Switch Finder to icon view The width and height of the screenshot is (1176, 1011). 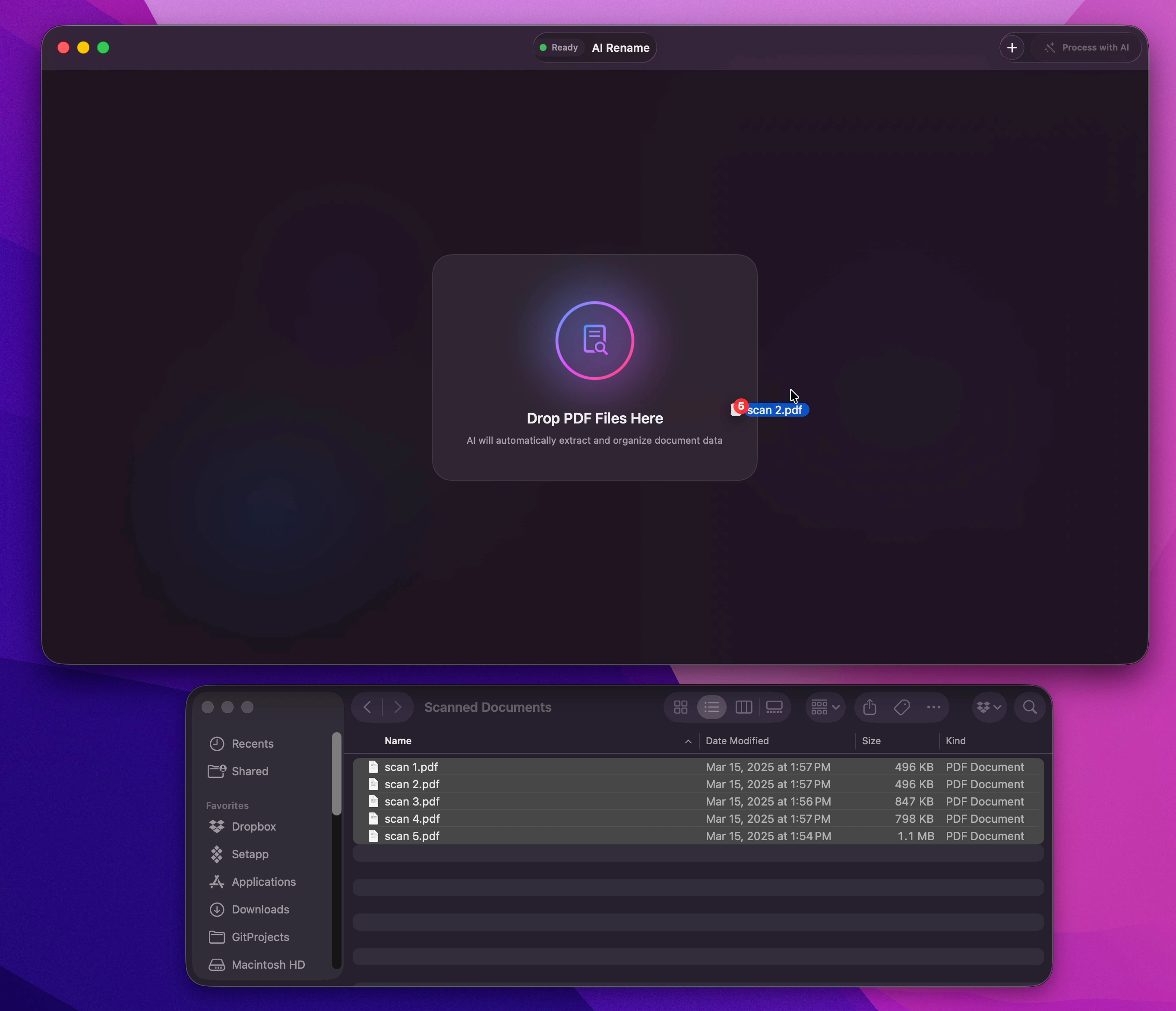(680, 707)
